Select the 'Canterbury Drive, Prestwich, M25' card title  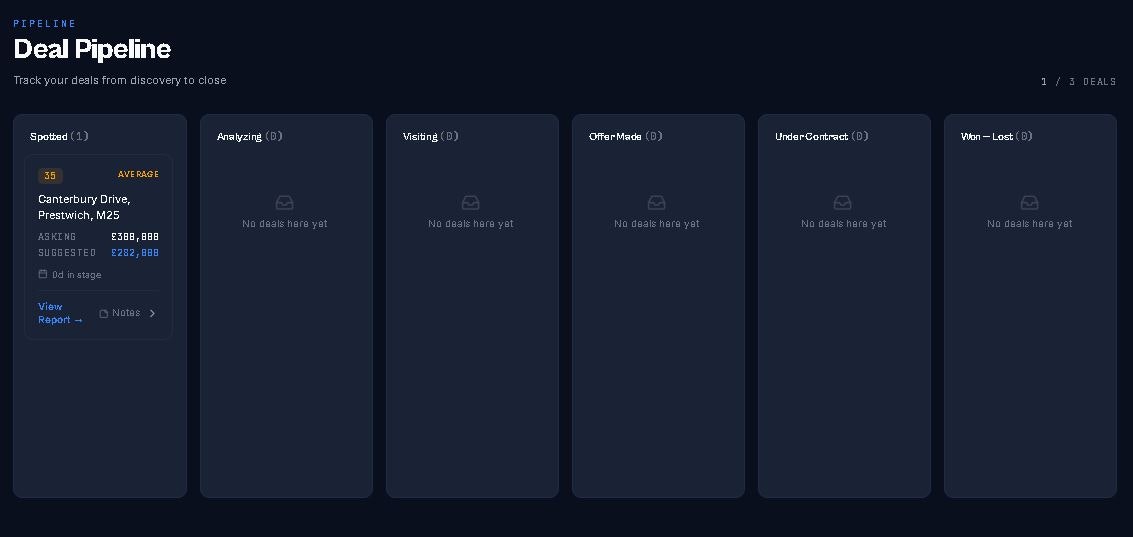[x=85, y=207]
